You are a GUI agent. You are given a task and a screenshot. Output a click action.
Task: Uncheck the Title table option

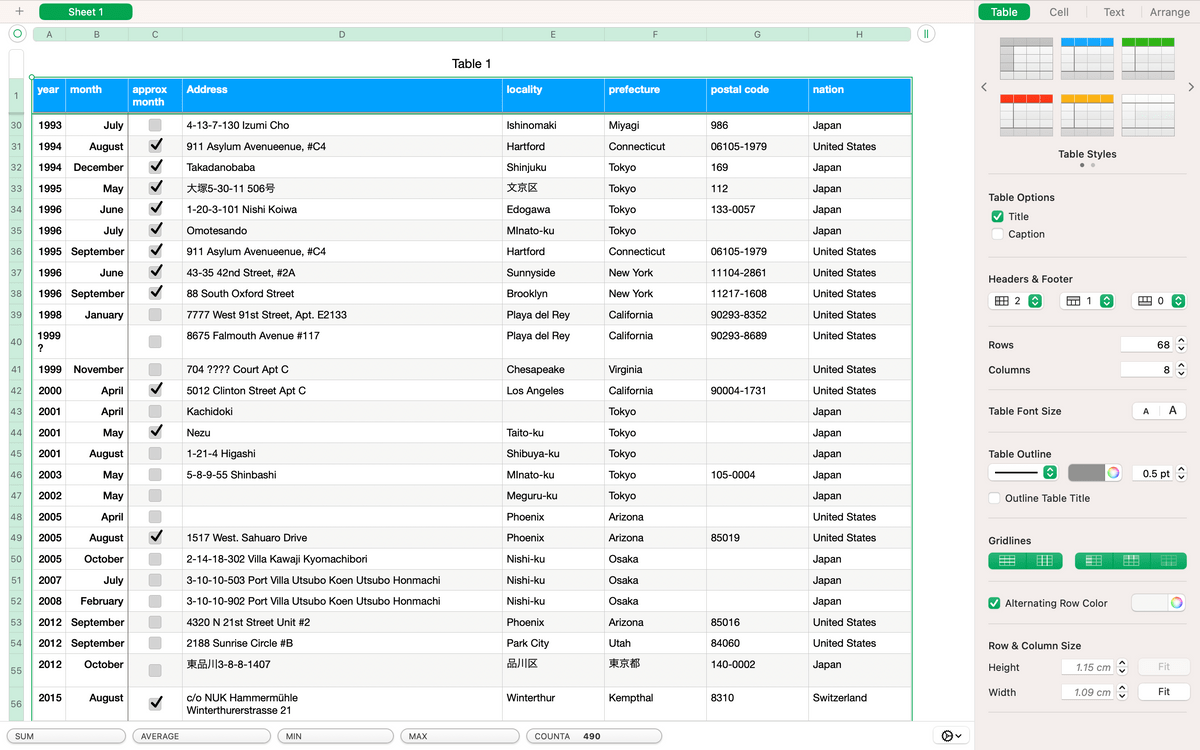pyautogui.click(x=997, y=217)
